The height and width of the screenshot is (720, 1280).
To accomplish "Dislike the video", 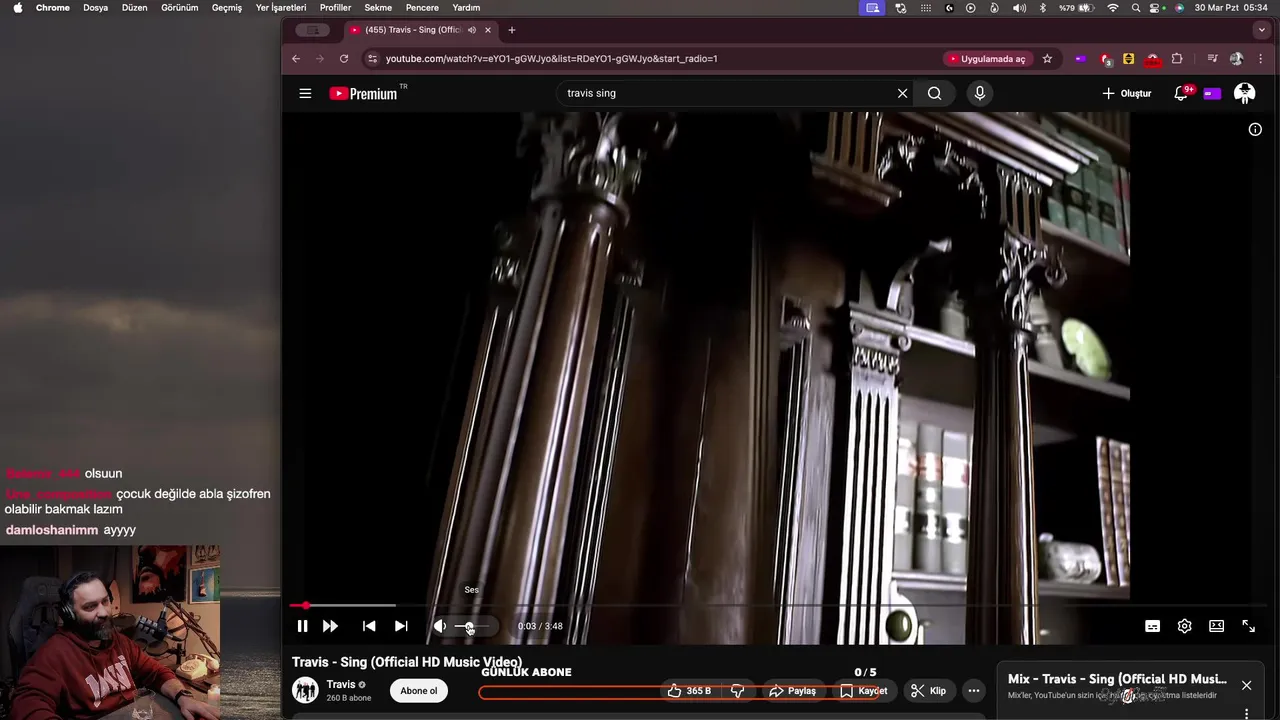I will [738, 691].
